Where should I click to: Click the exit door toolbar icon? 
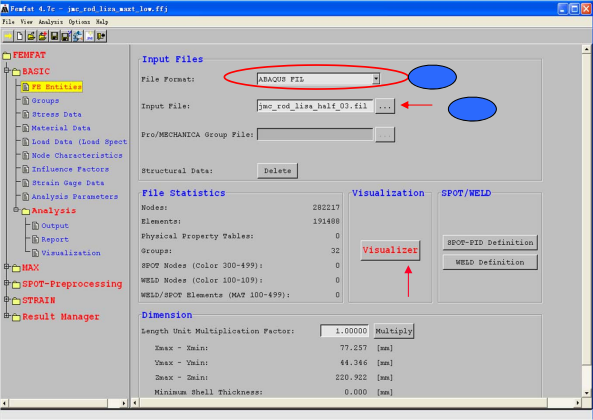[101, 36]
